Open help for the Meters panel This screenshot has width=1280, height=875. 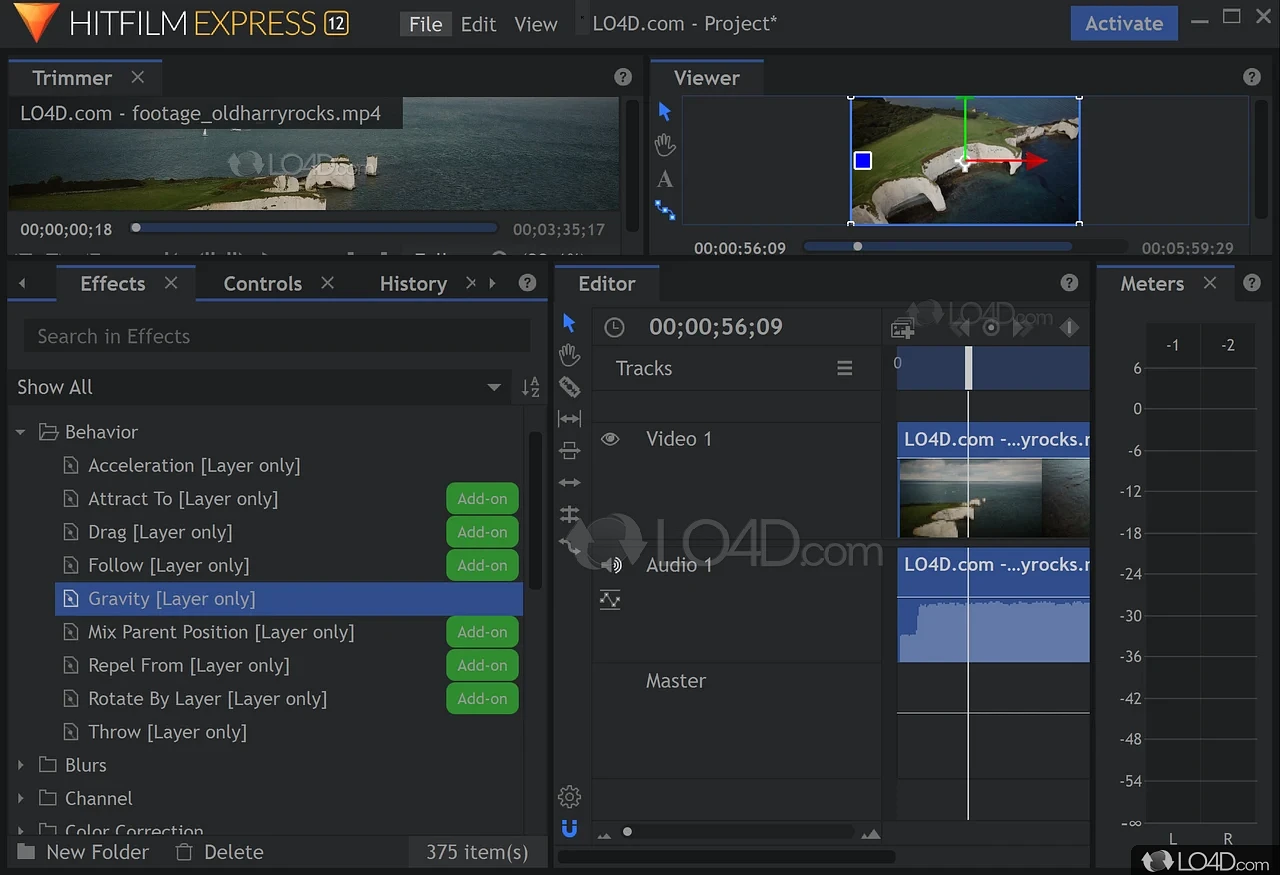[x=1252, y=283]
